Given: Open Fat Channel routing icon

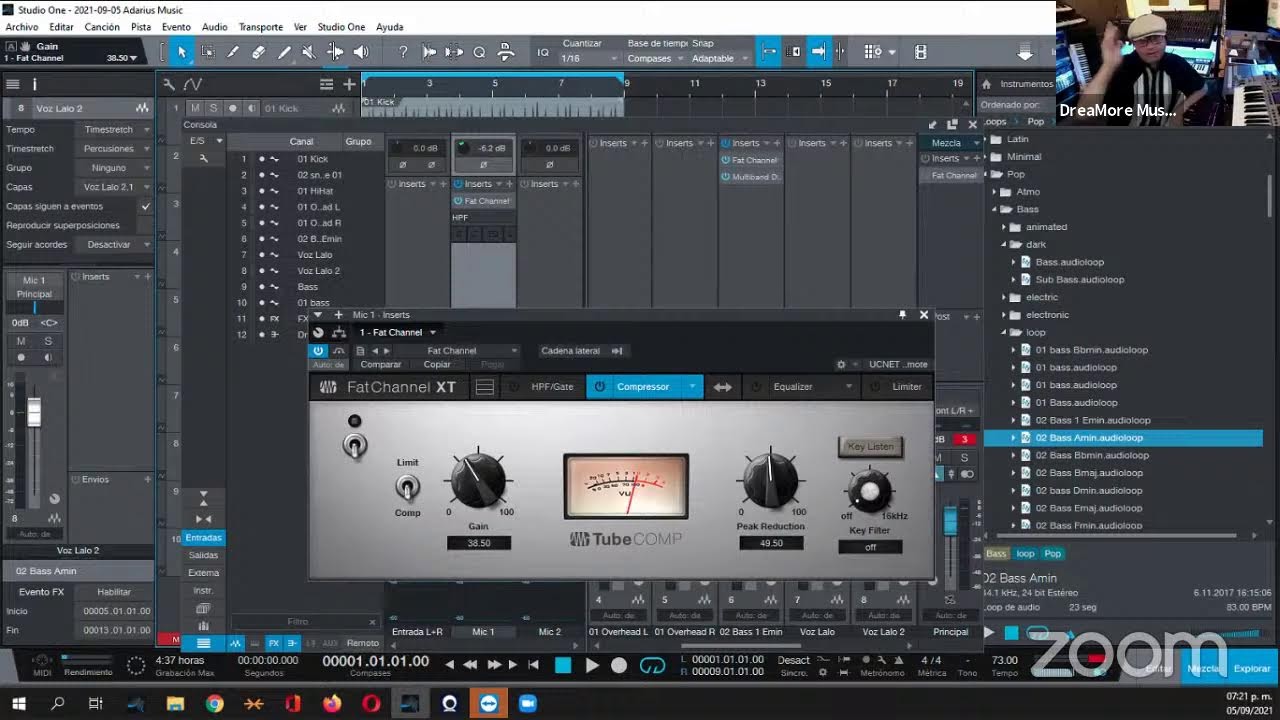Looking at the screenshot, I should [338, 332].
